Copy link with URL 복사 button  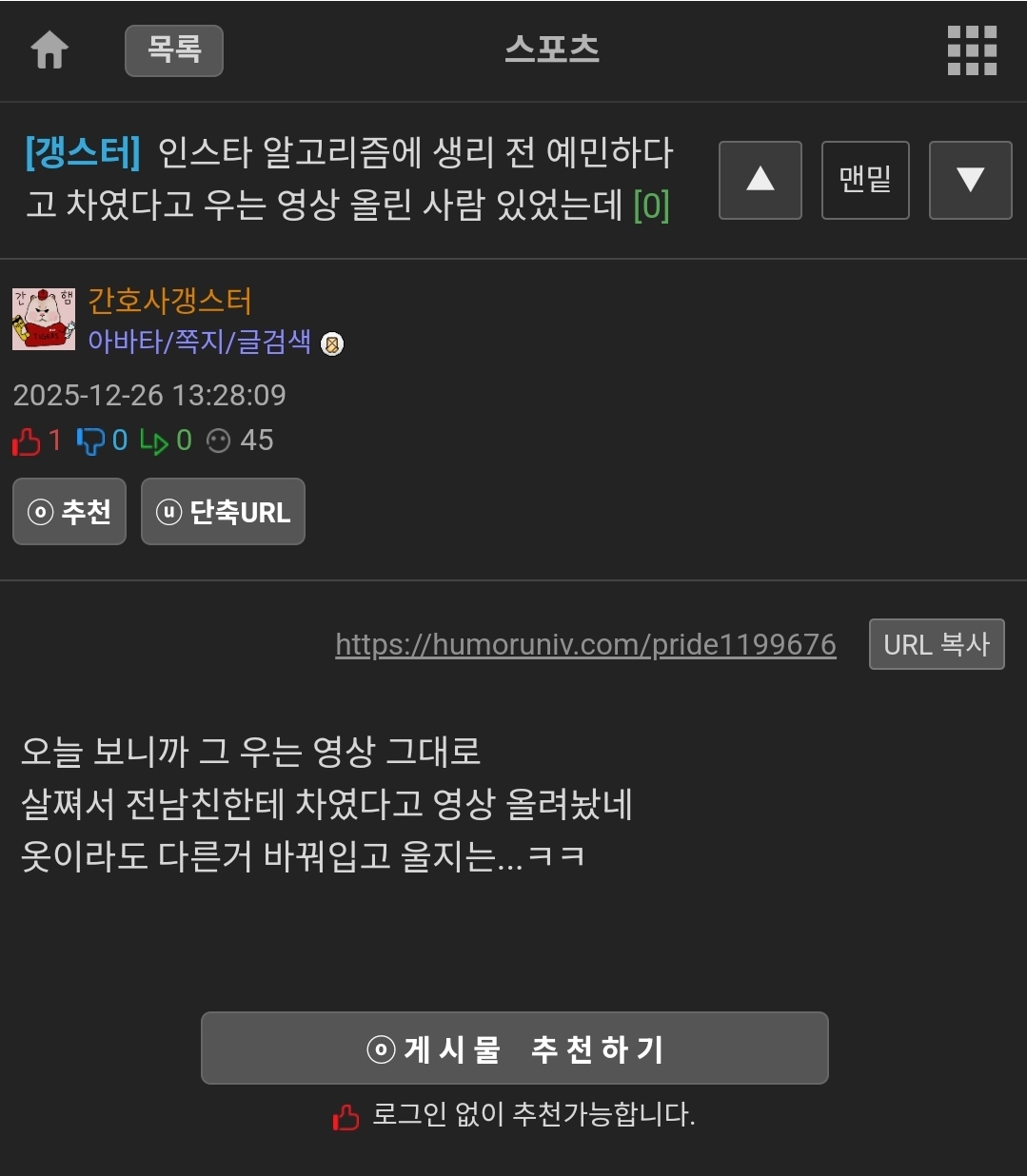pyautogui.click(x=937, y=644)
